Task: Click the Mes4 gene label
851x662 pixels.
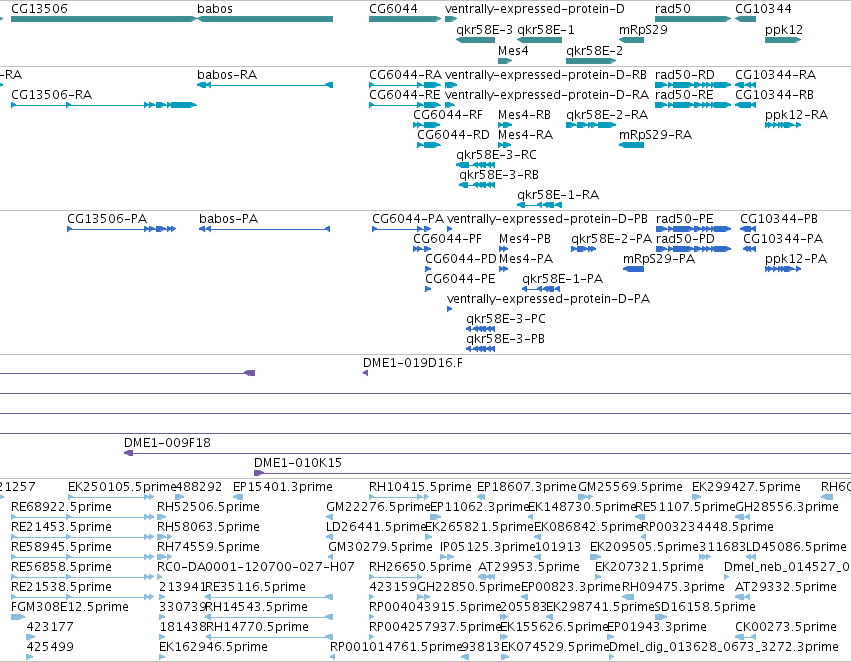Action: [513, 50]
